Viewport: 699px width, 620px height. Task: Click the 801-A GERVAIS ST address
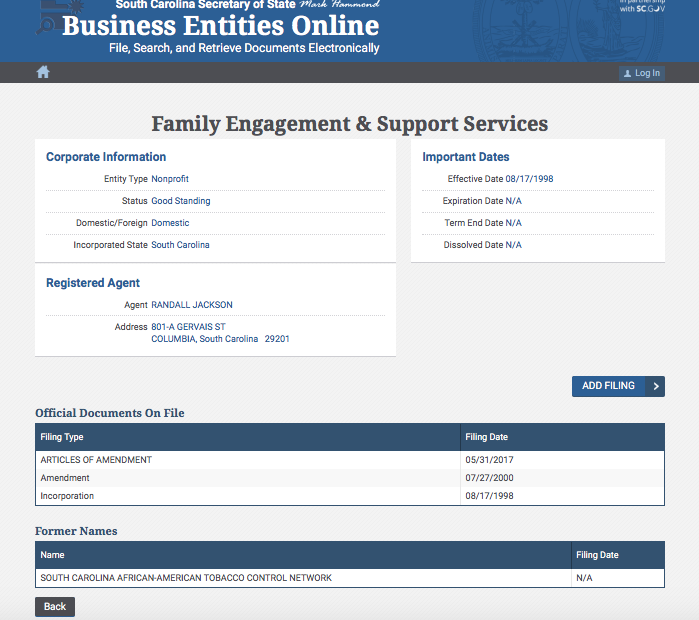click(x=188, y=327)
